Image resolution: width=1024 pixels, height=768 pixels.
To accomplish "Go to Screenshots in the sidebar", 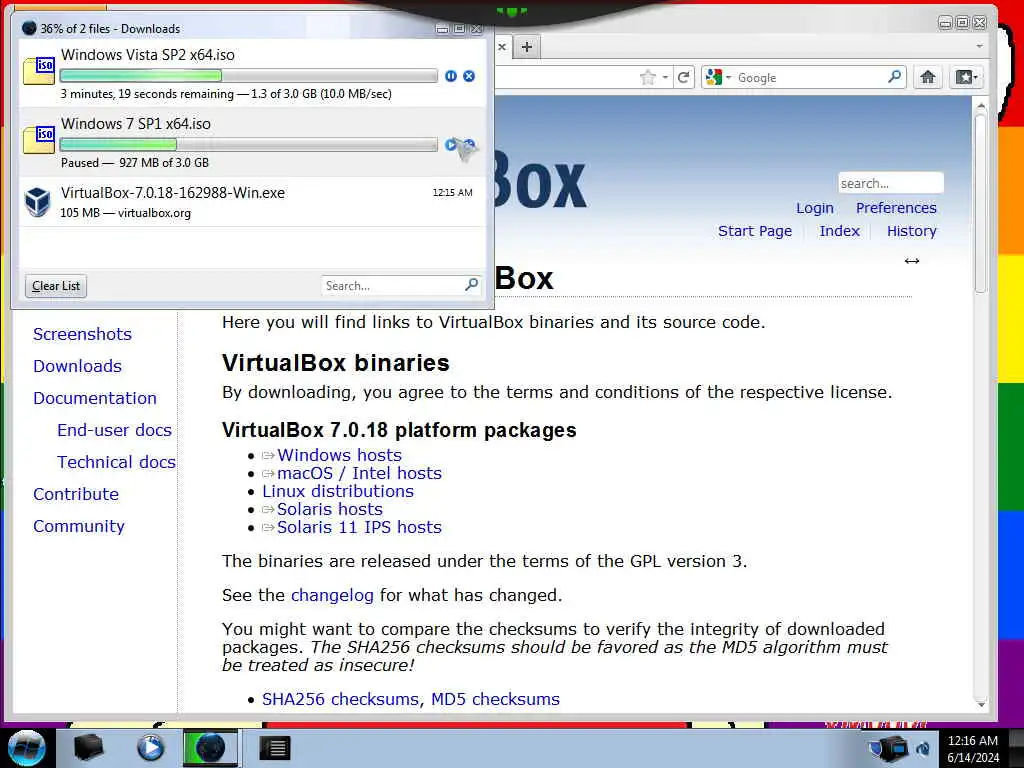I will (x=82, y=334).
